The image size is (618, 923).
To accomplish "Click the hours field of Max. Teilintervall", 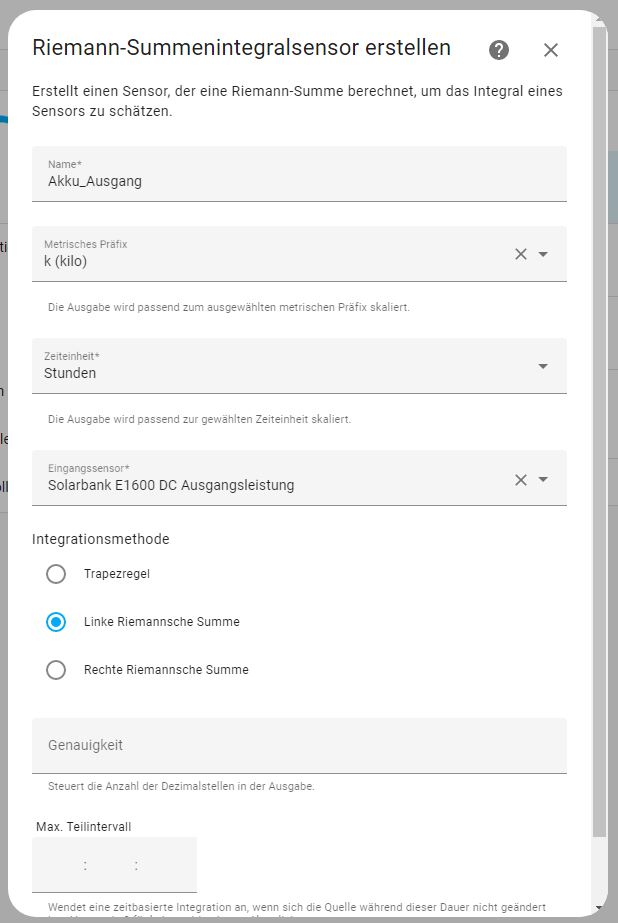I will pos(62,866).
